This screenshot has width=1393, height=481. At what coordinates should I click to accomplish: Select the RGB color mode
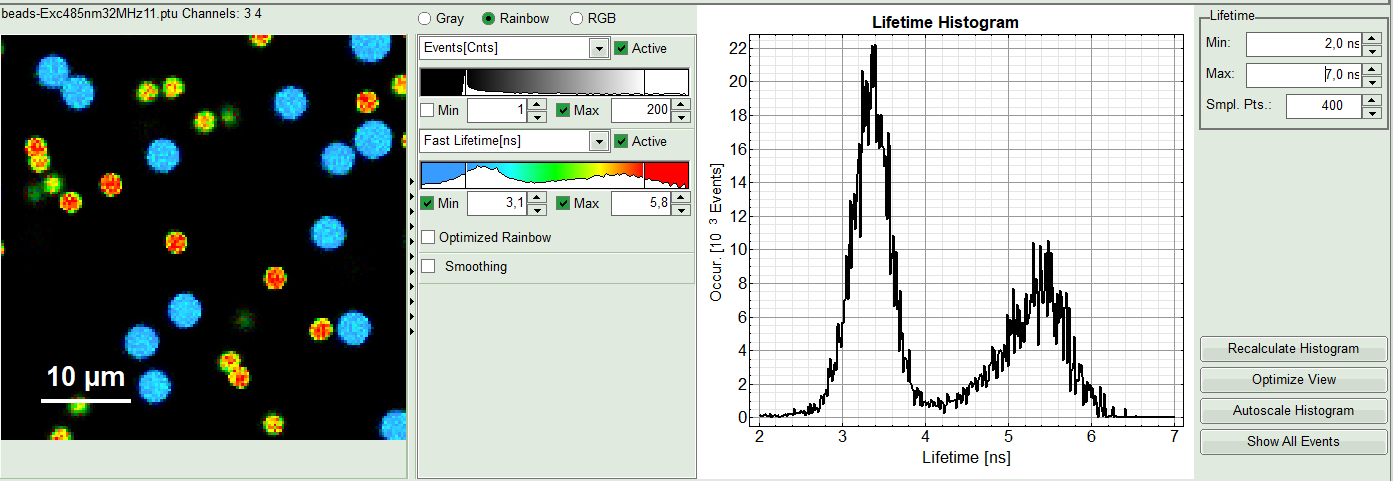[x=576, y=18]
